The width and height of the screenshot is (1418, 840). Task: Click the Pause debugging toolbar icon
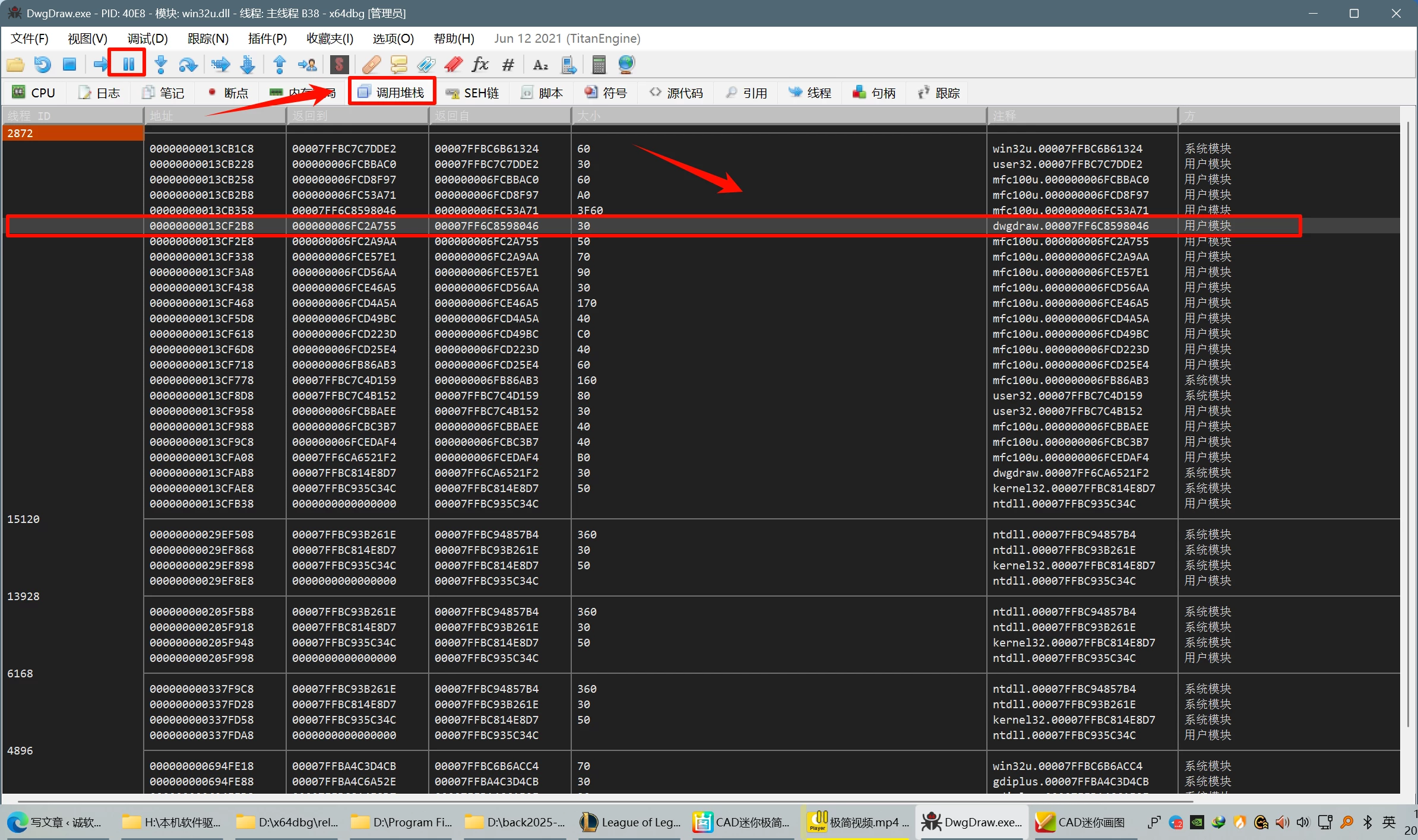(x=128, y=64)
